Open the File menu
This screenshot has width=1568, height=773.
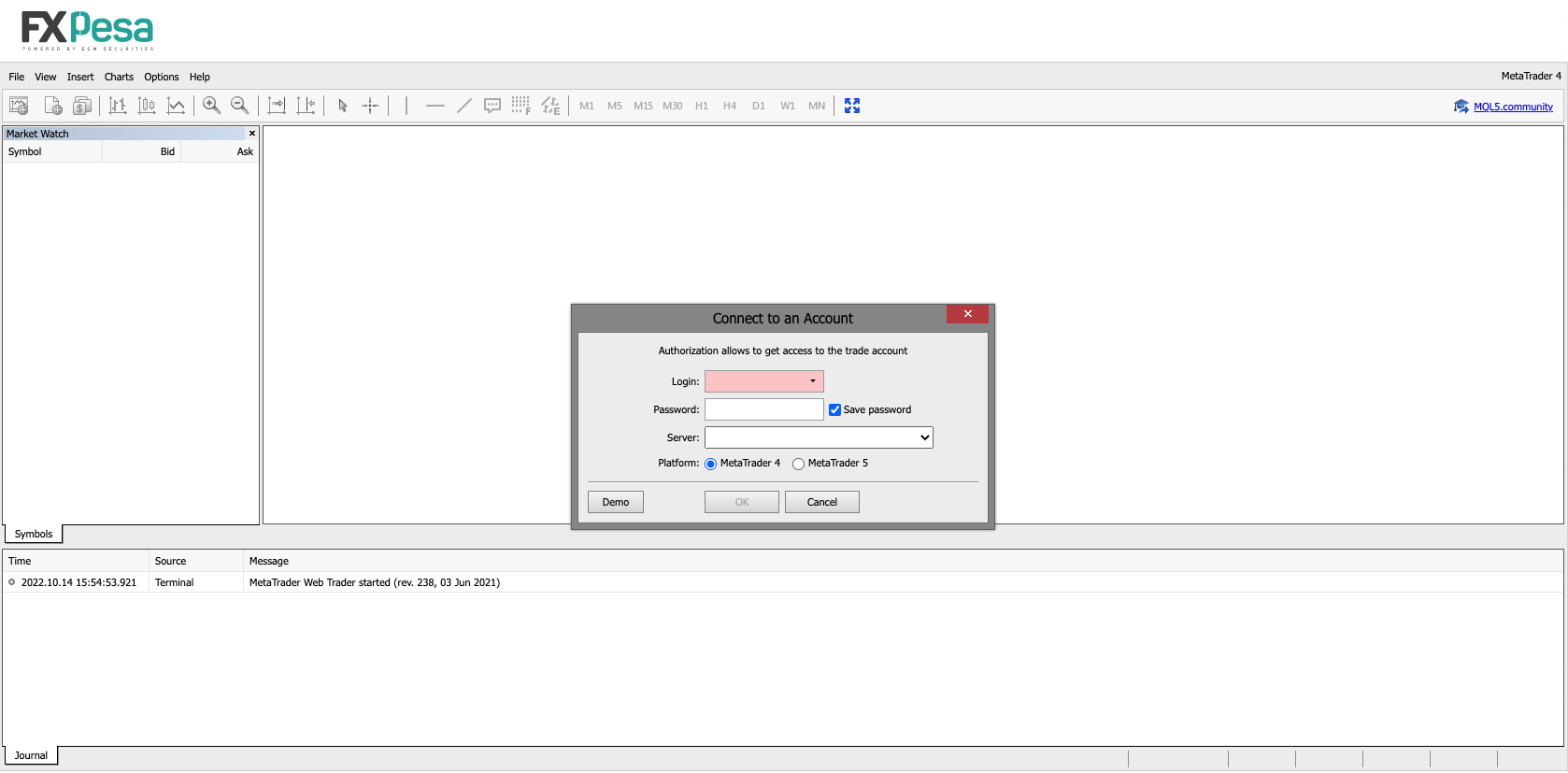coord(17,77)
